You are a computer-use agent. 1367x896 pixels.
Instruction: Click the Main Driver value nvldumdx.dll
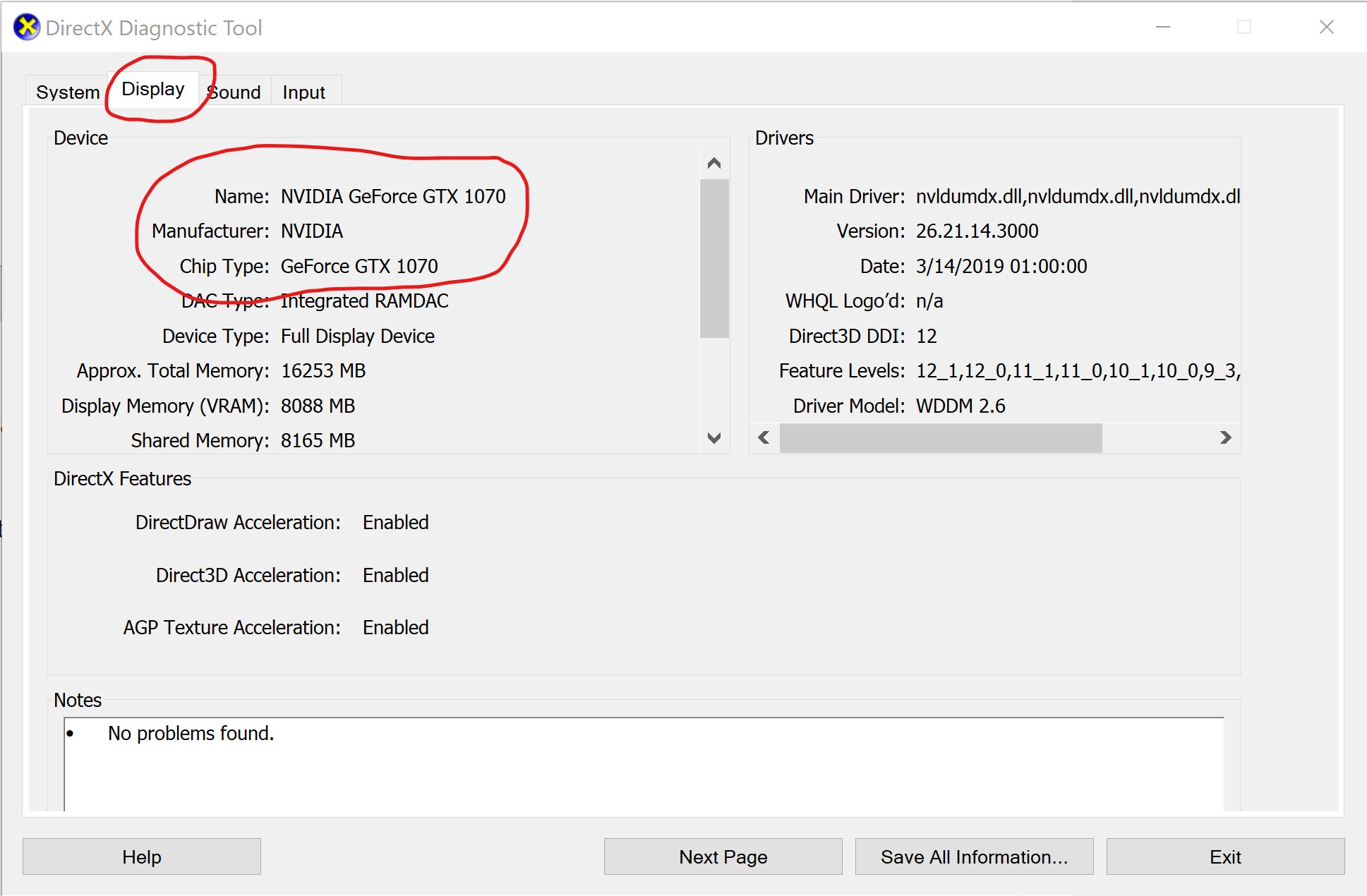1078,196
